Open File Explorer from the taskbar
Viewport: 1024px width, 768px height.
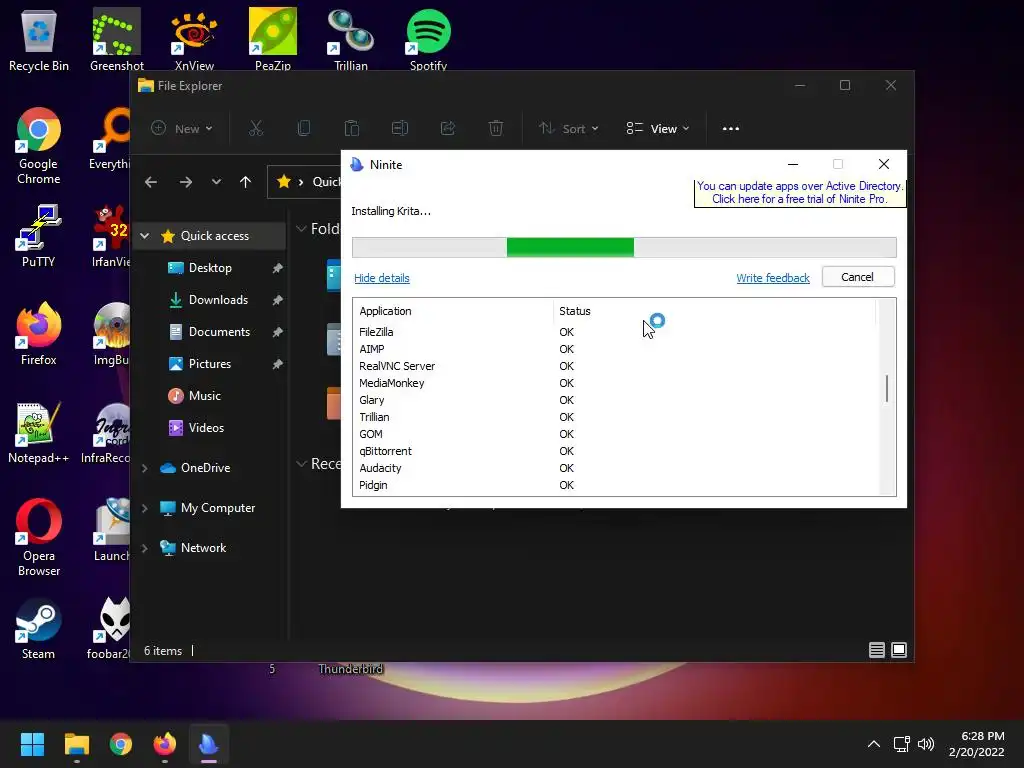click(x=76, y=744)
